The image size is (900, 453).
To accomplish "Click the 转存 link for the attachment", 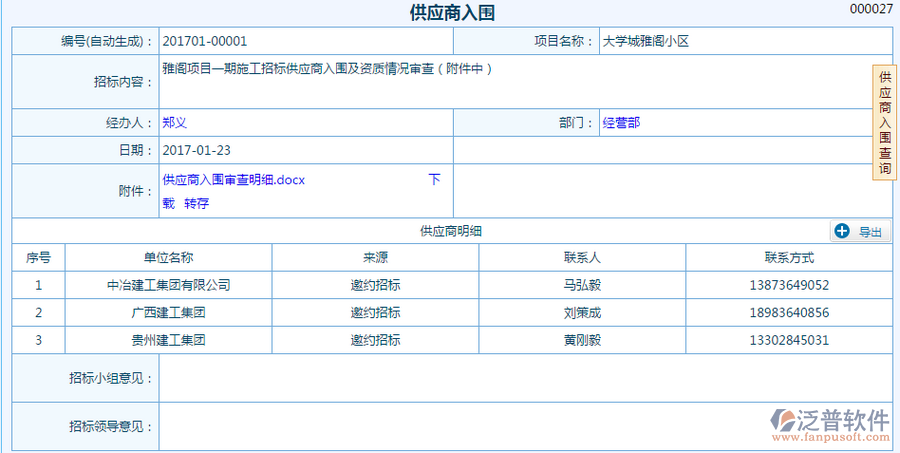I will [x=197, y=203].
